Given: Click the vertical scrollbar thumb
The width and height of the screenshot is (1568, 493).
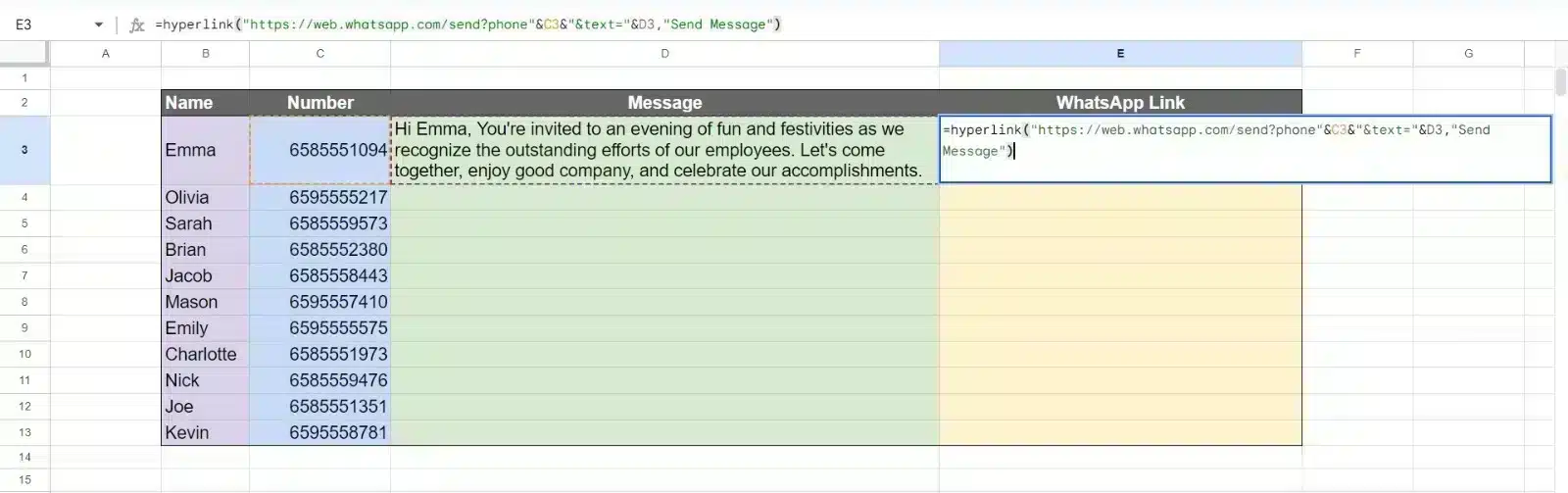Looking at the screenshot, I should 1560,82.
